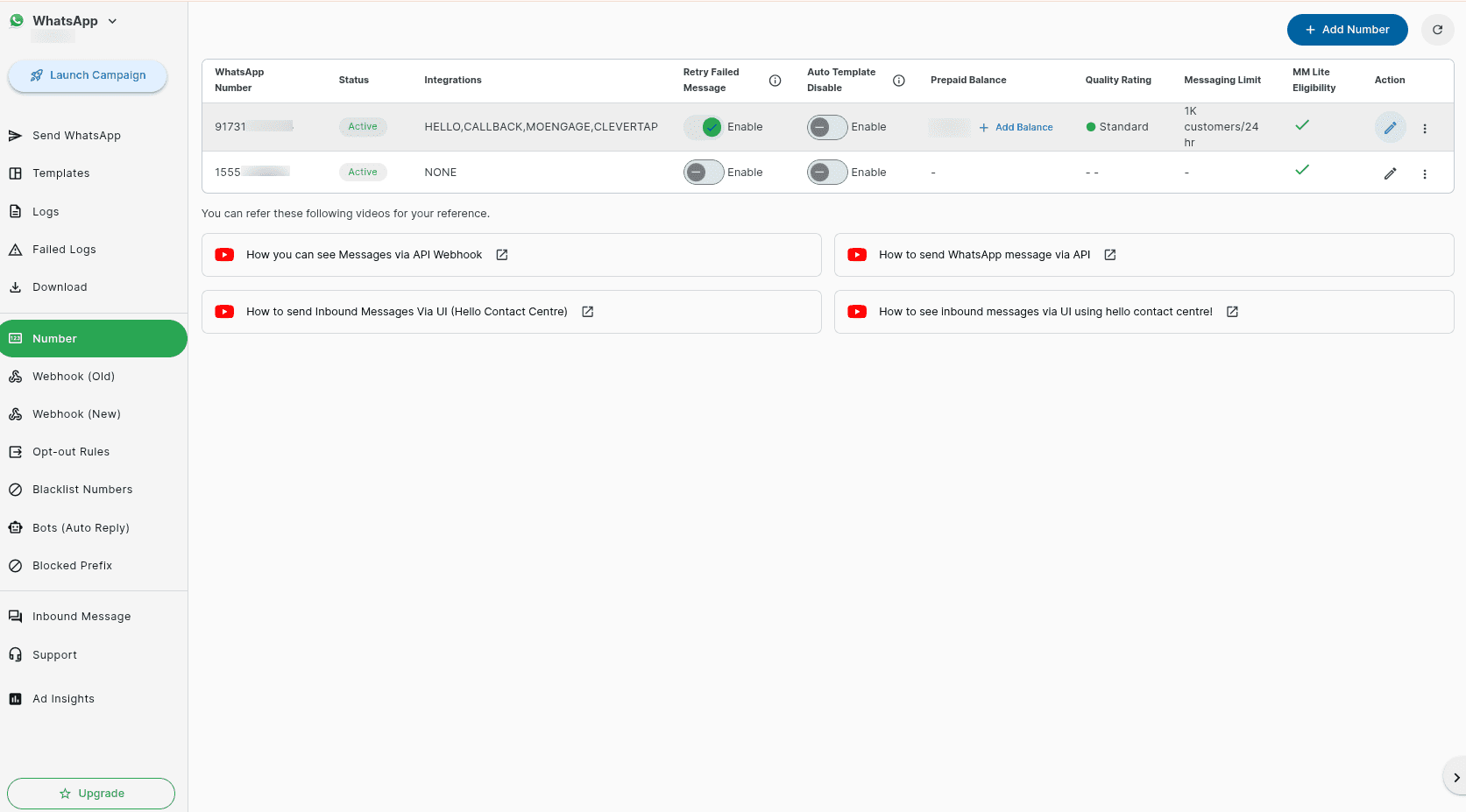Open the Download section
This screenshot has width=1466, height=812.
pos(60,287)
